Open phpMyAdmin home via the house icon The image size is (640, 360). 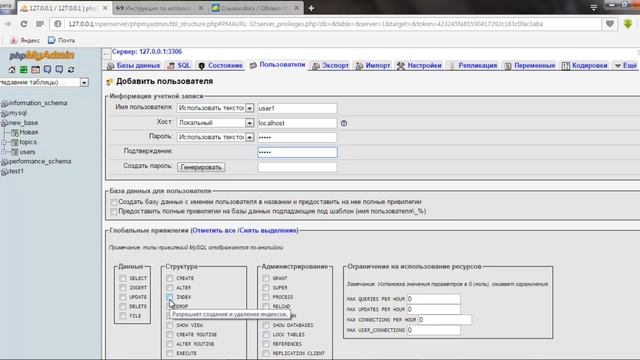coord(12,70)
